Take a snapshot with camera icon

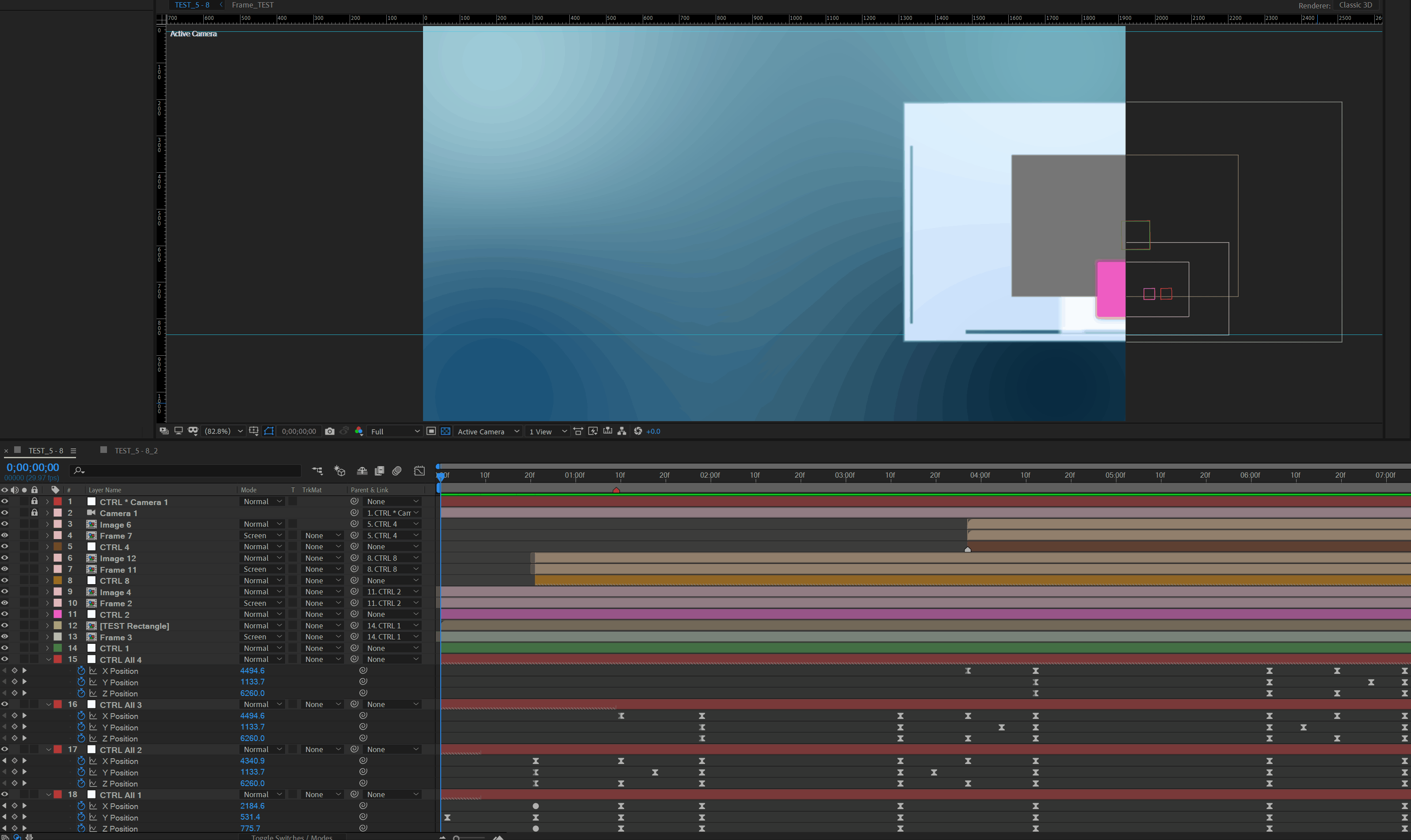coord(329,431)
